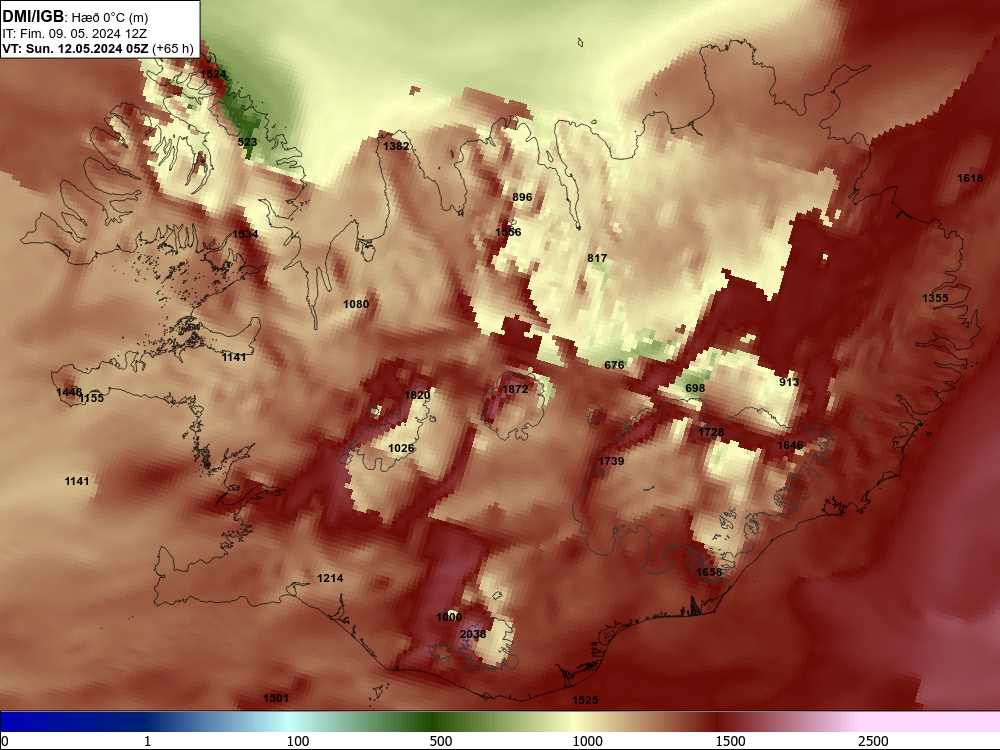Select the 1382 map value
Screen dimensions: 1000x750
click(396, 146)
